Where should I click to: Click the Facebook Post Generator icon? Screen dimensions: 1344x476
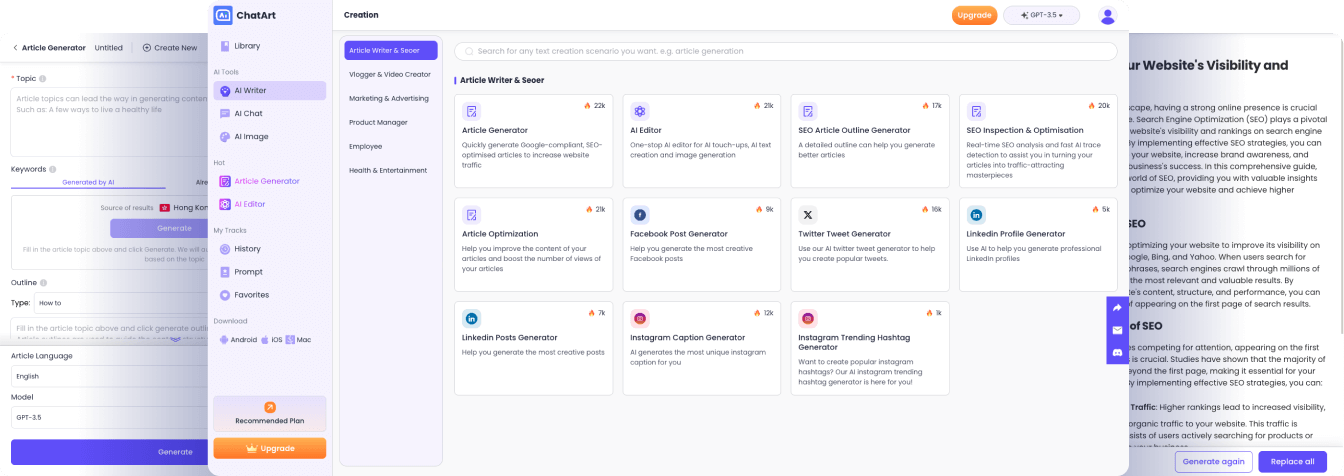coord(640,215)
